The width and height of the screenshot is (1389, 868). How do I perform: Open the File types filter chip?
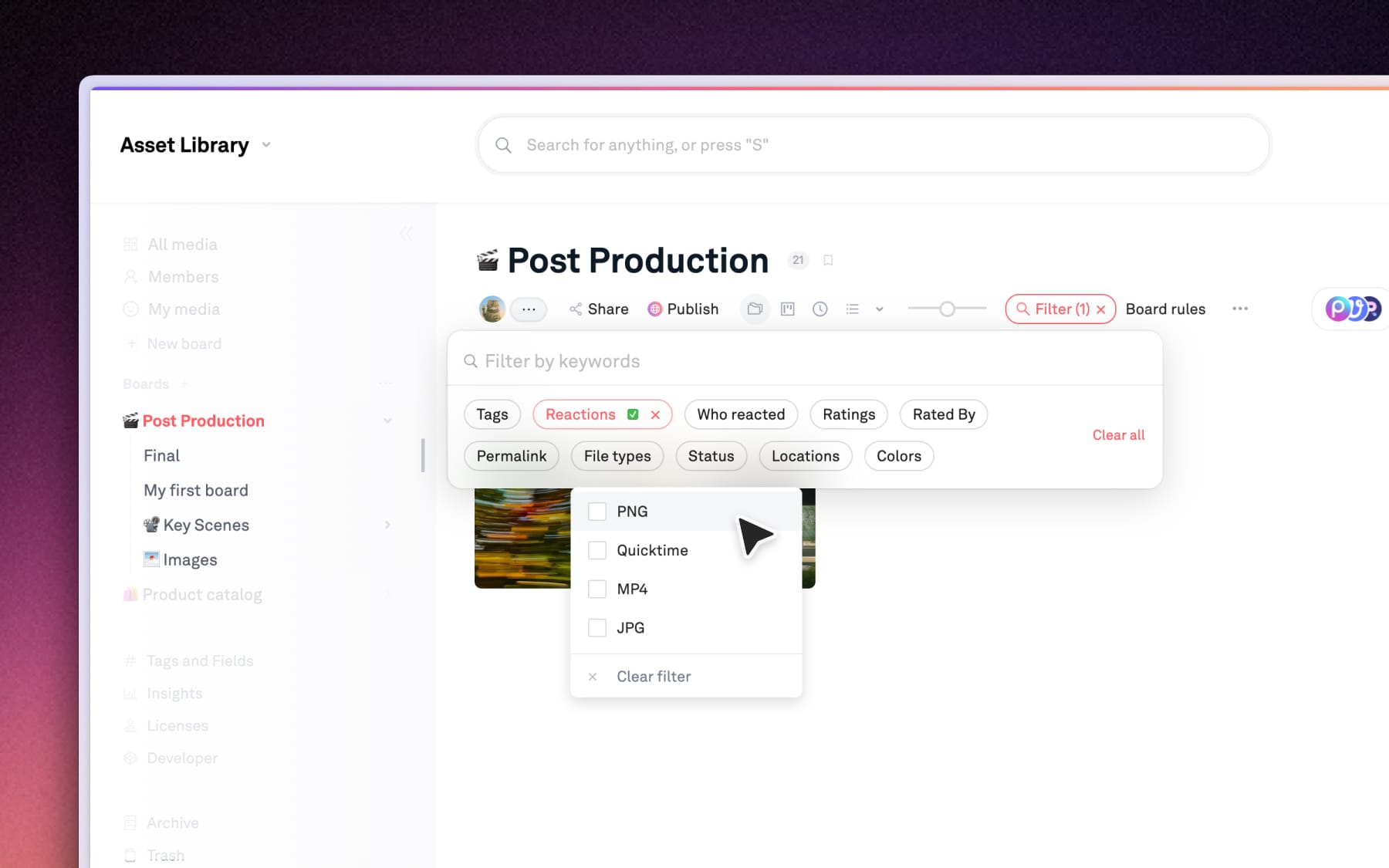pos(617,456)
